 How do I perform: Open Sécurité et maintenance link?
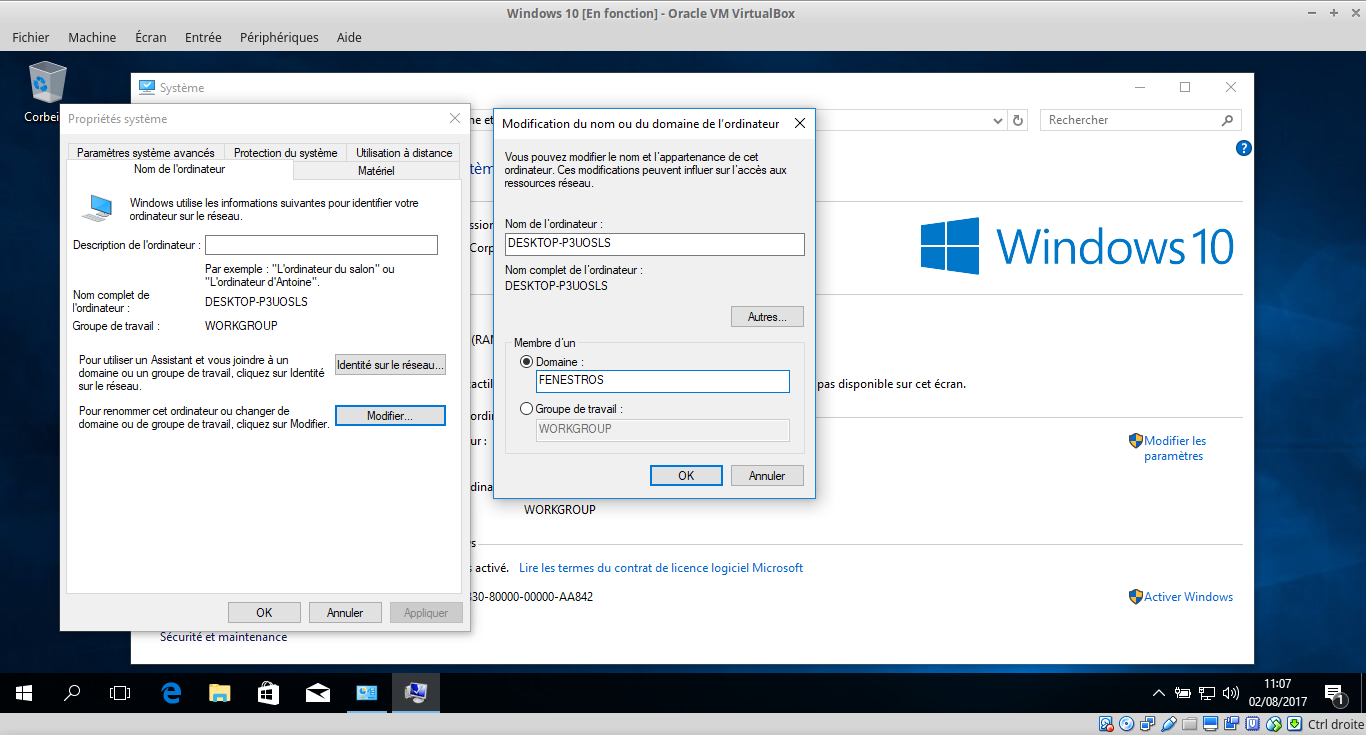223,637
